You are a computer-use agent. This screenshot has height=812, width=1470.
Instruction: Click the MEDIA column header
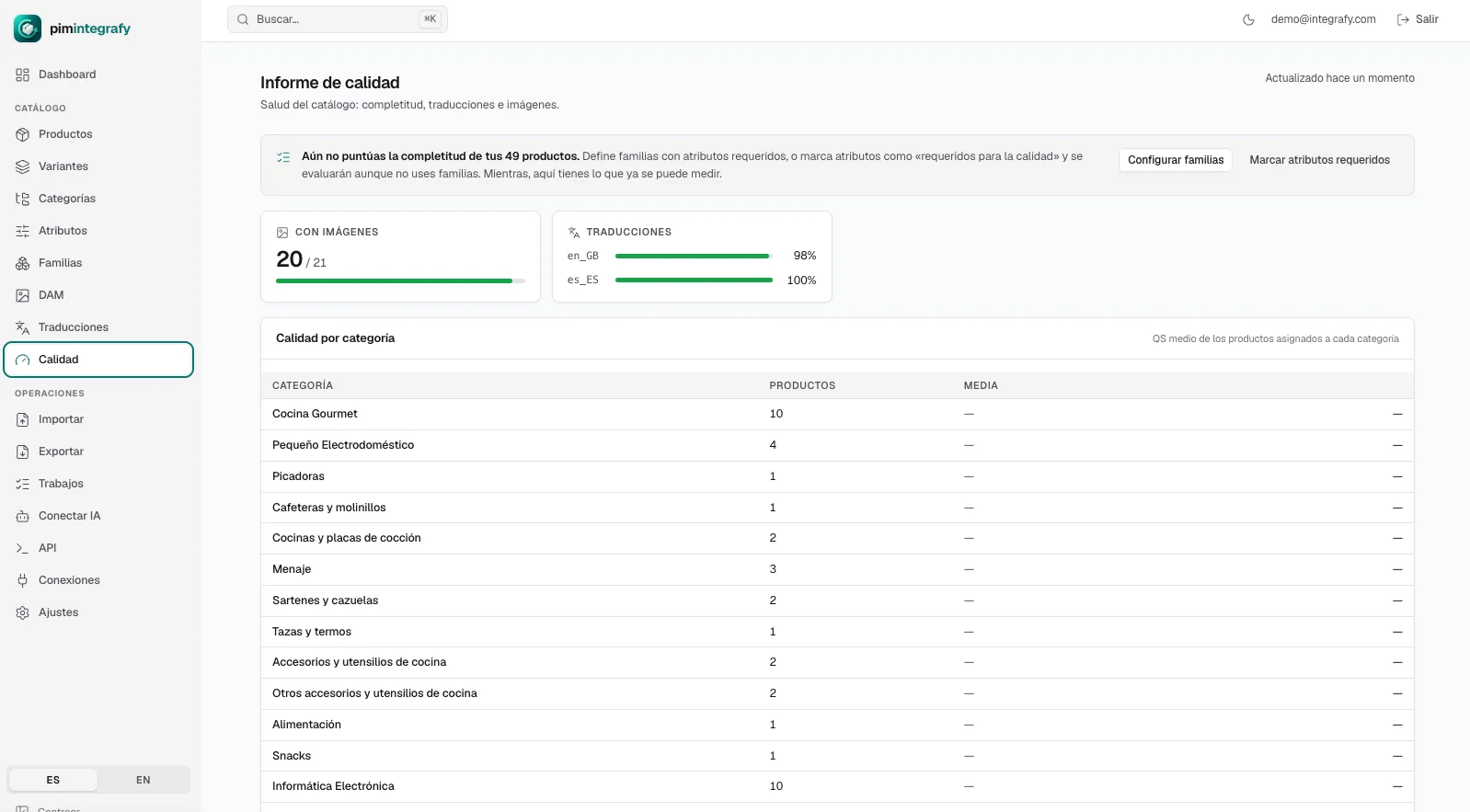981,385
